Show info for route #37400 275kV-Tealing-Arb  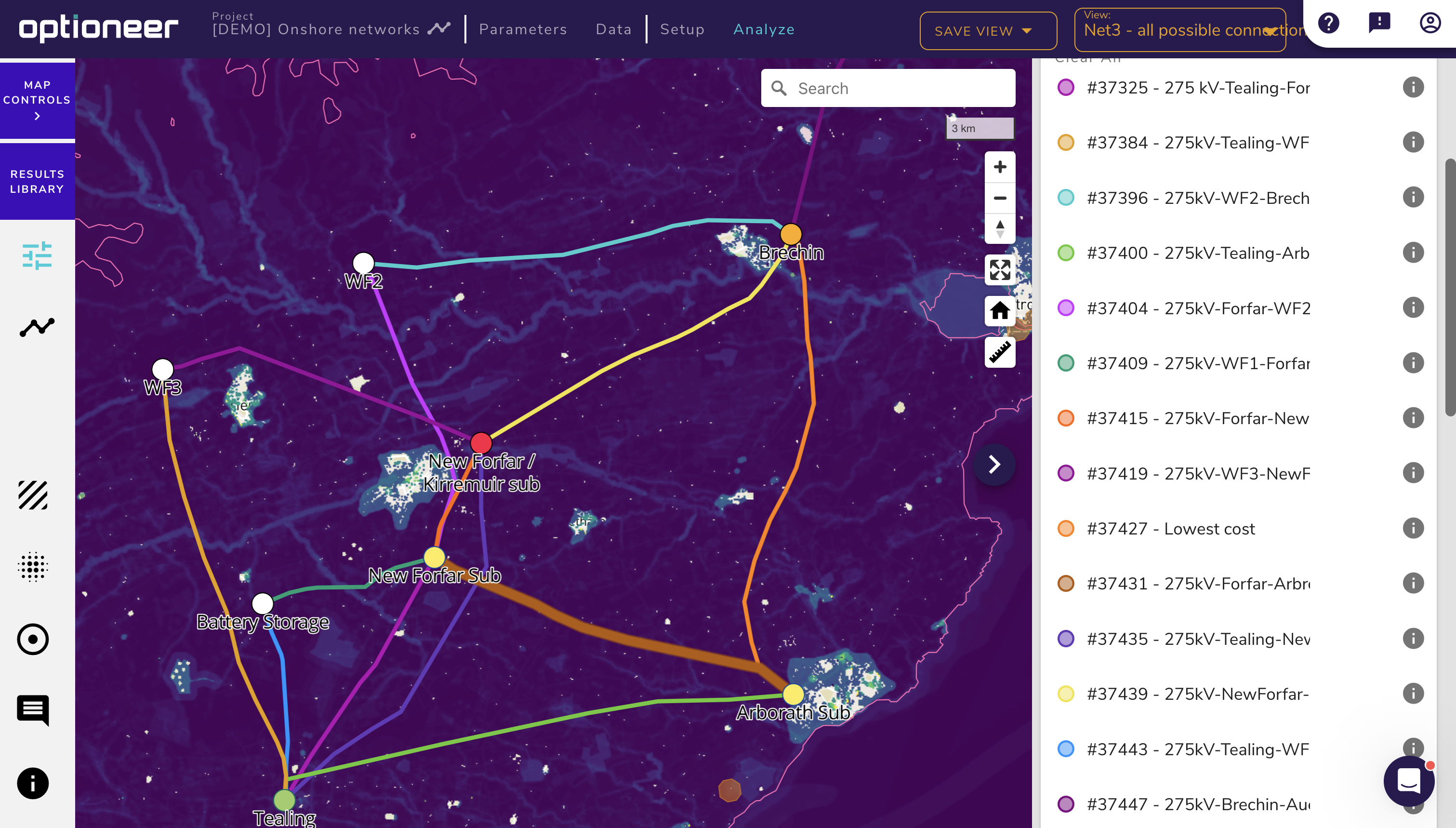pos(1413,253)
